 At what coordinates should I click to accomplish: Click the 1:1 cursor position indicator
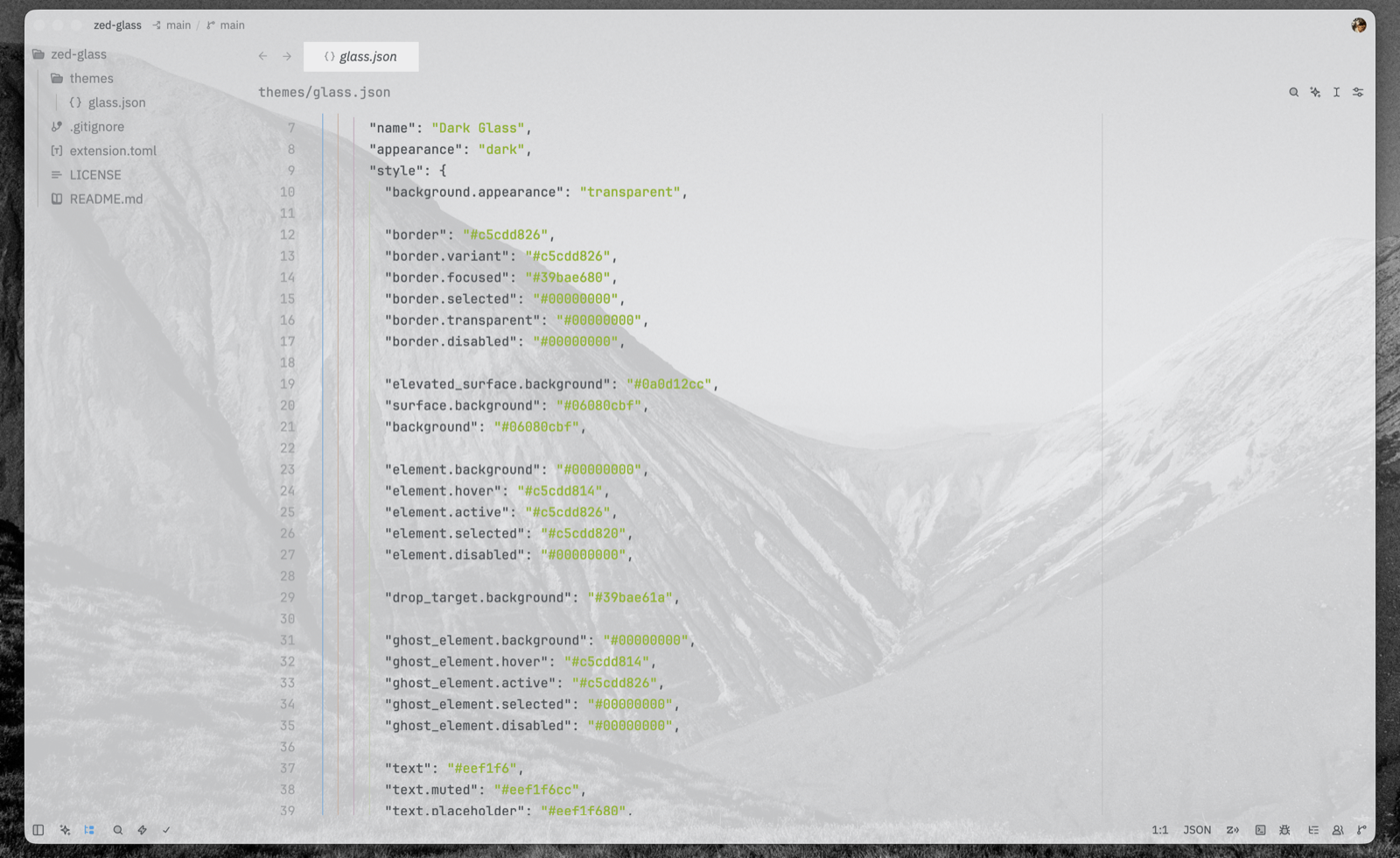pyautogui.click(x=1160, y=830)
